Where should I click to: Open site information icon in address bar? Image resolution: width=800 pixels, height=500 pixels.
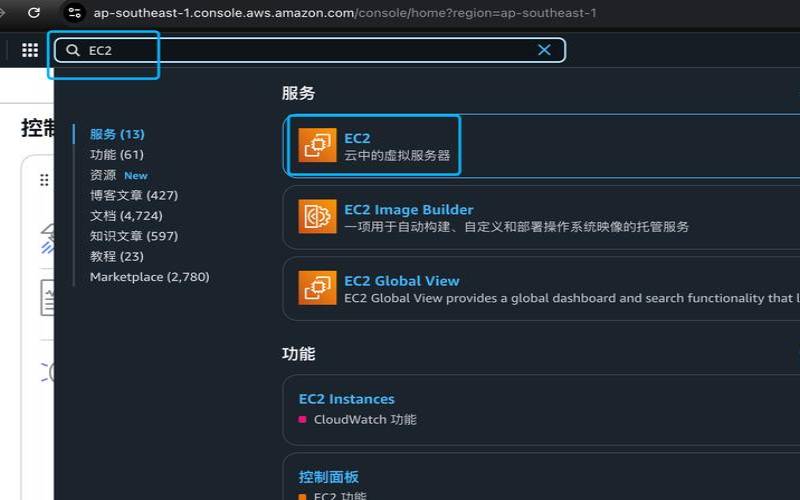click(x=74, y=12)
